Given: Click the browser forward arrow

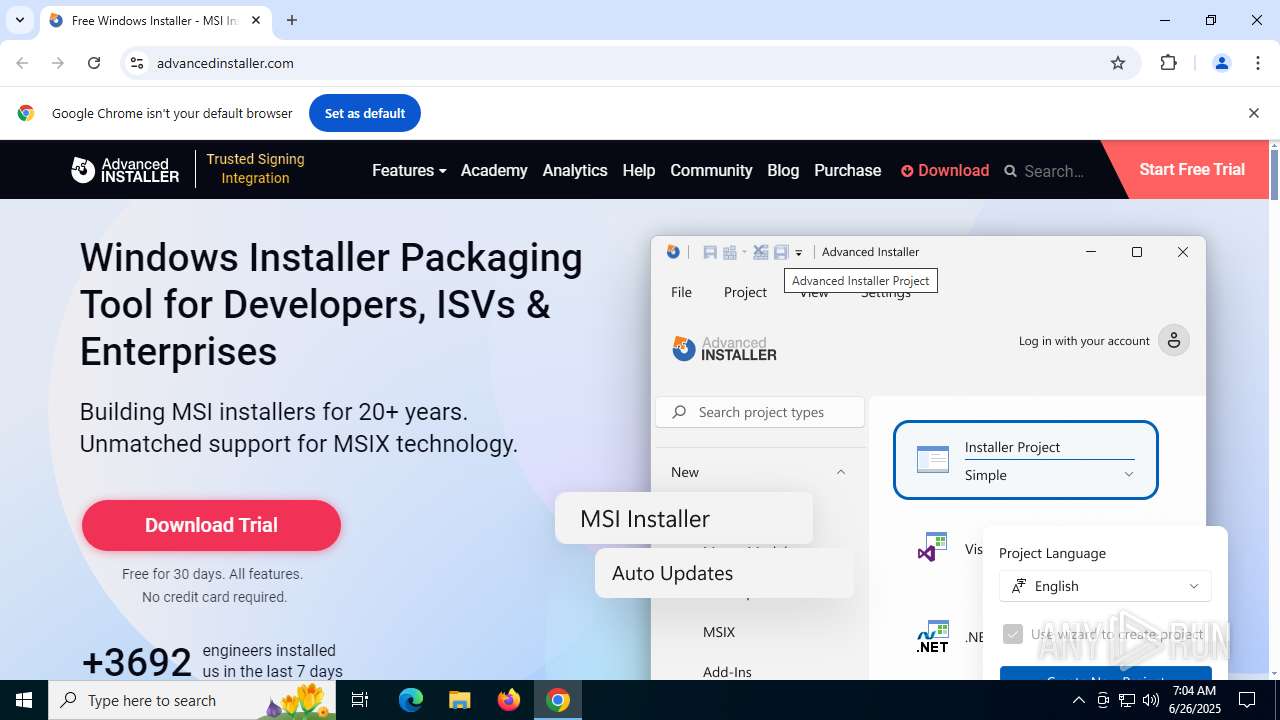Looking at the screenshot, I should click(x=58, y=63).
